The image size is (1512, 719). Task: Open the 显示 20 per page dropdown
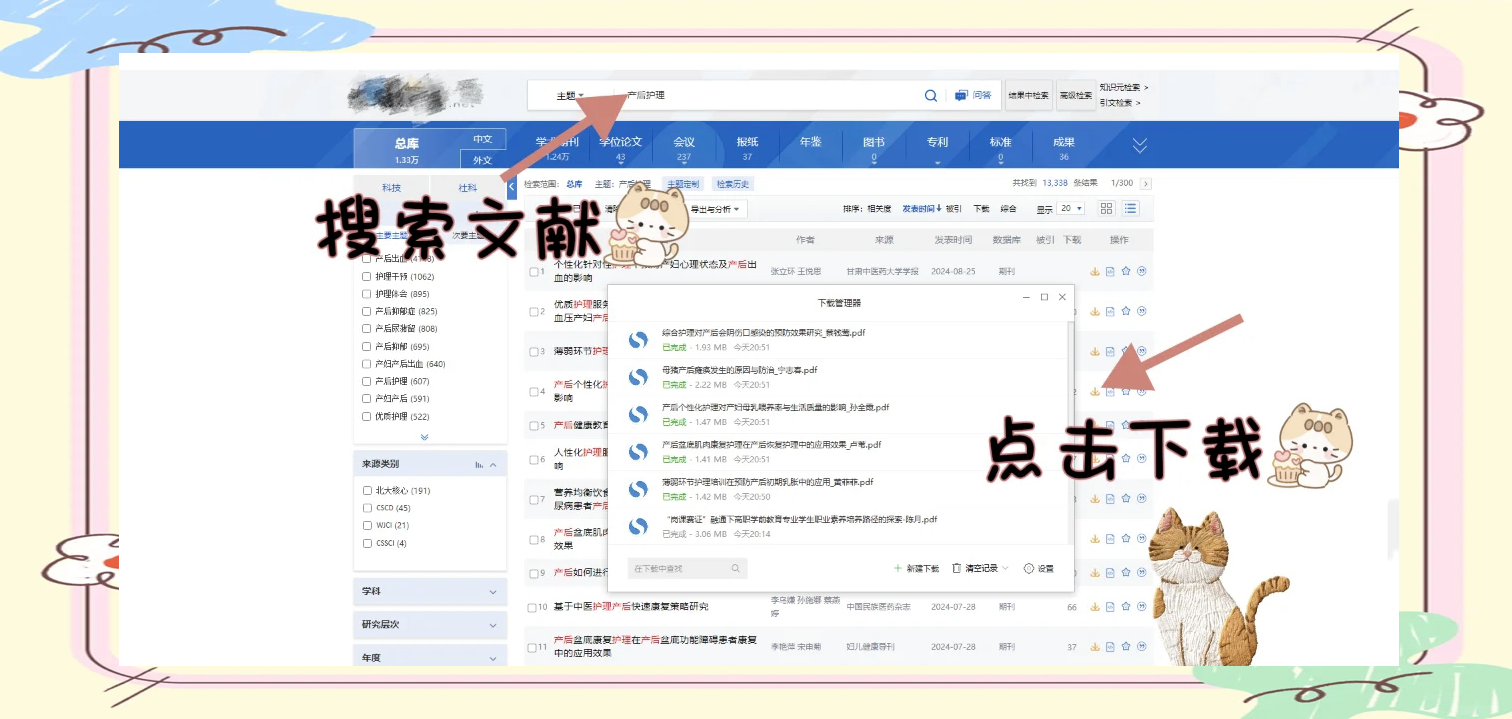1071,209
